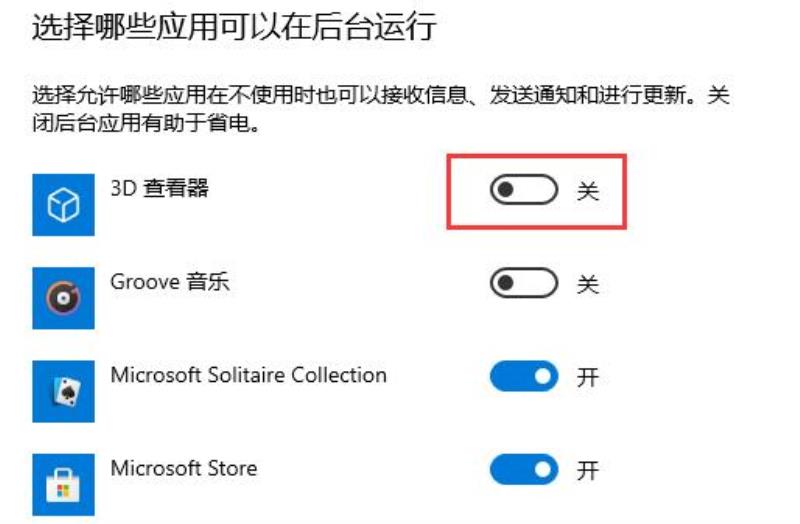Disable Microsoft Solitaire Collection background toggle

[x=523, y=377]
